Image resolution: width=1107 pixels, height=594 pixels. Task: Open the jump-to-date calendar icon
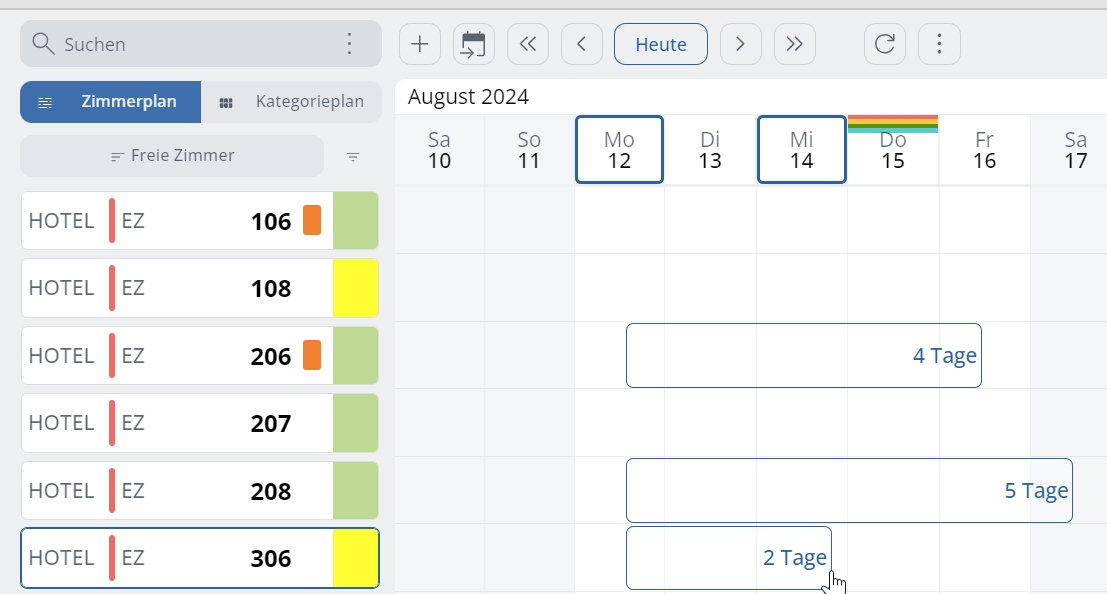(474, 44)
